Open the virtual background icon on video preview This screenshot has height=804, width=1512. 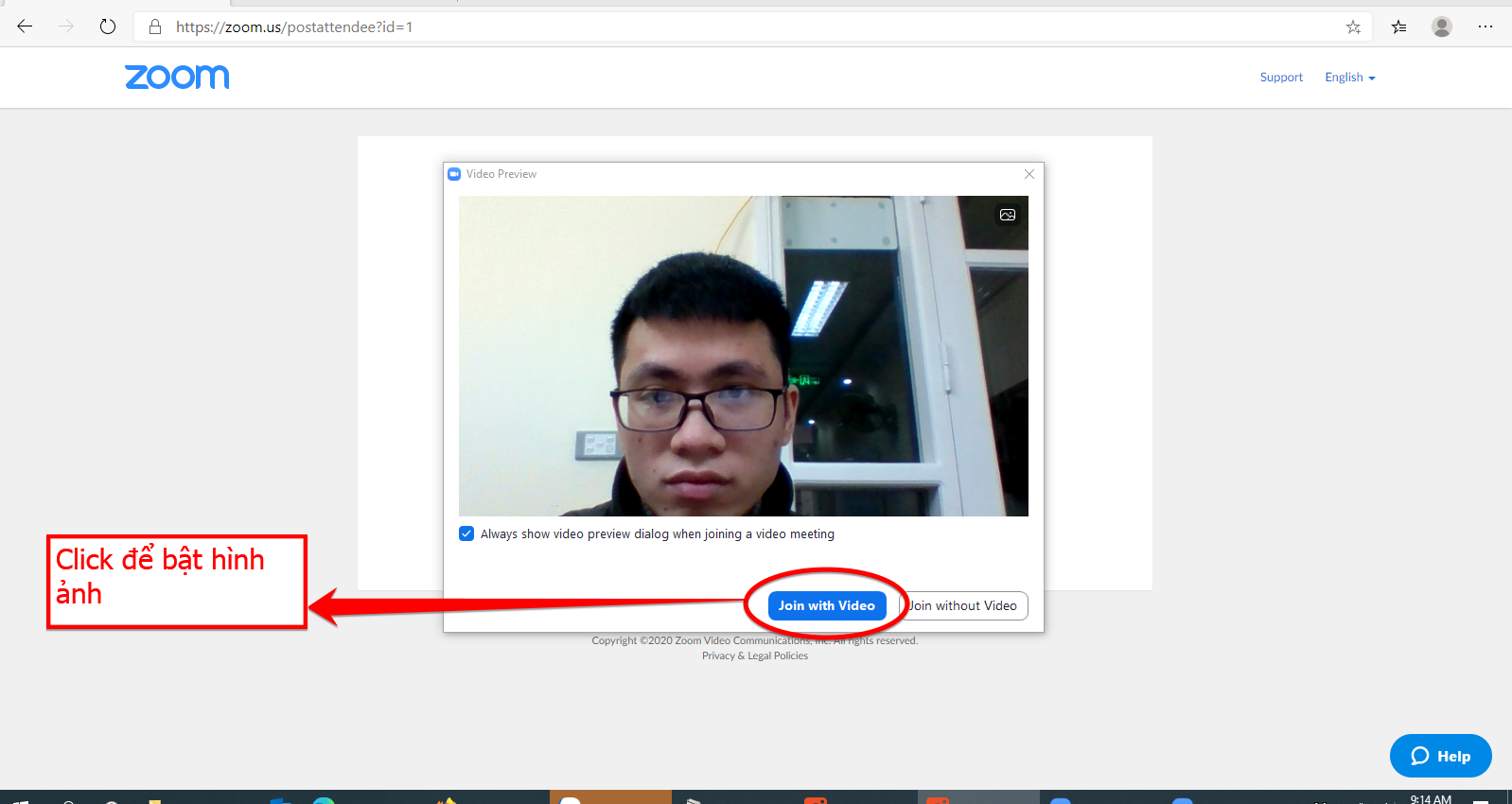click(1008, 215)
